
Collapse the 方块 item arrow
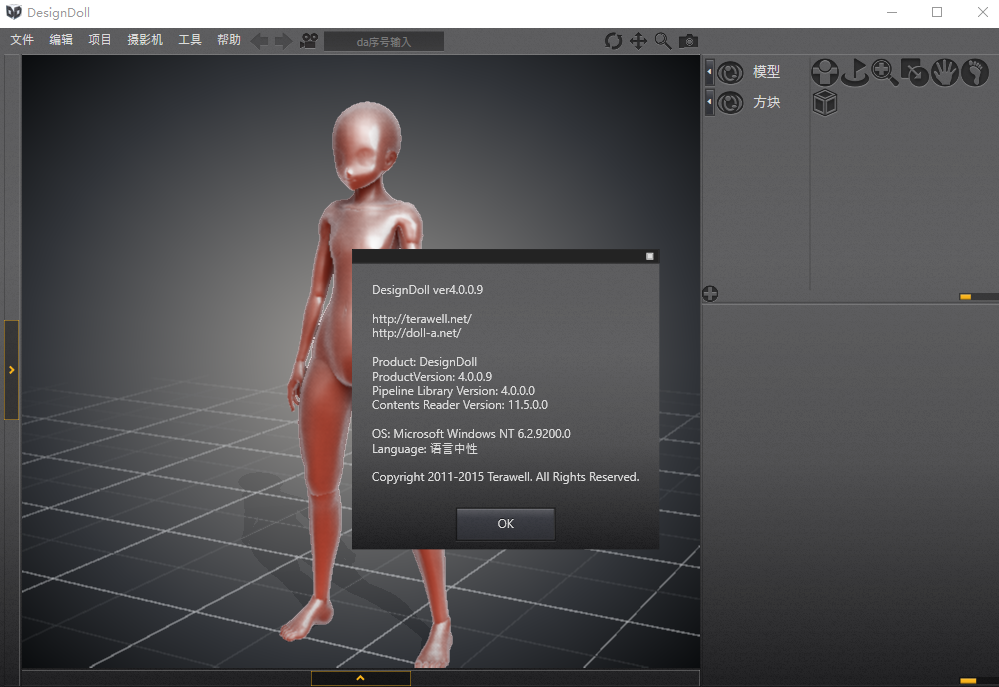tap(709, 102)
